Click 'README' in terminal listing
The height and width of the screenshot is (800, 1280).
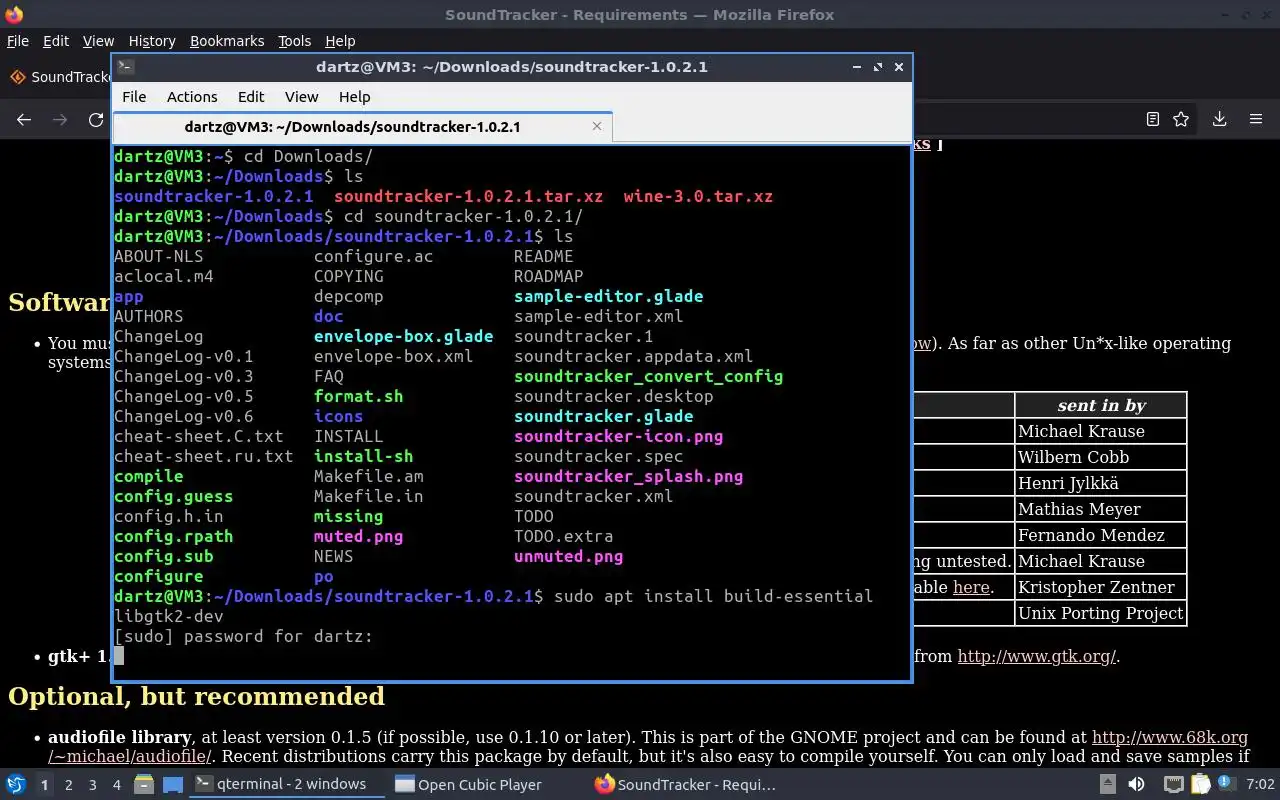pyautogui.click(x=543, y=256)
